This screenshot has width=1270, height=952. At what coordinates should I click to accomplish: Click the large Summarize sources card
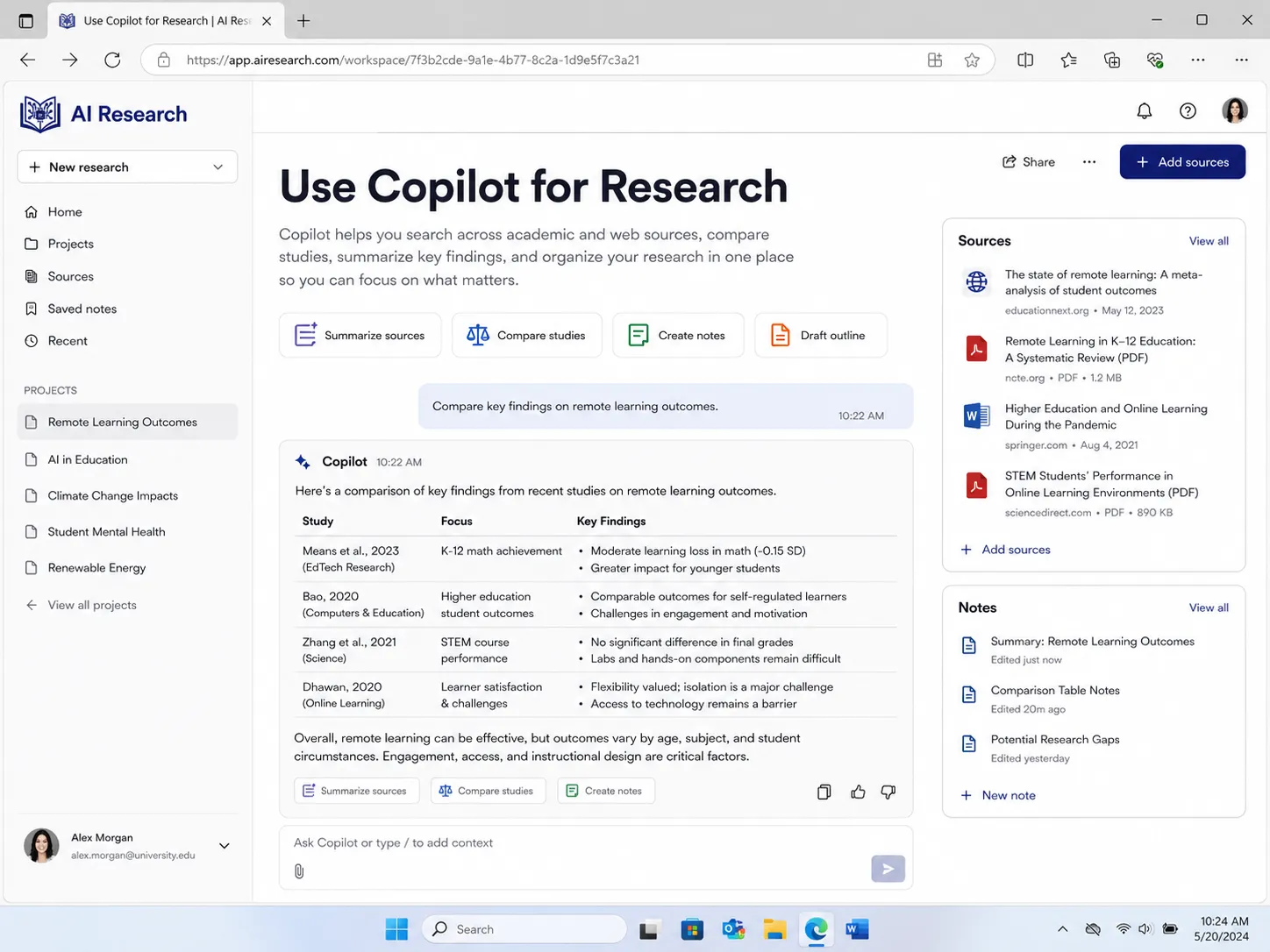pyautogui.click(x=360, y=335)
